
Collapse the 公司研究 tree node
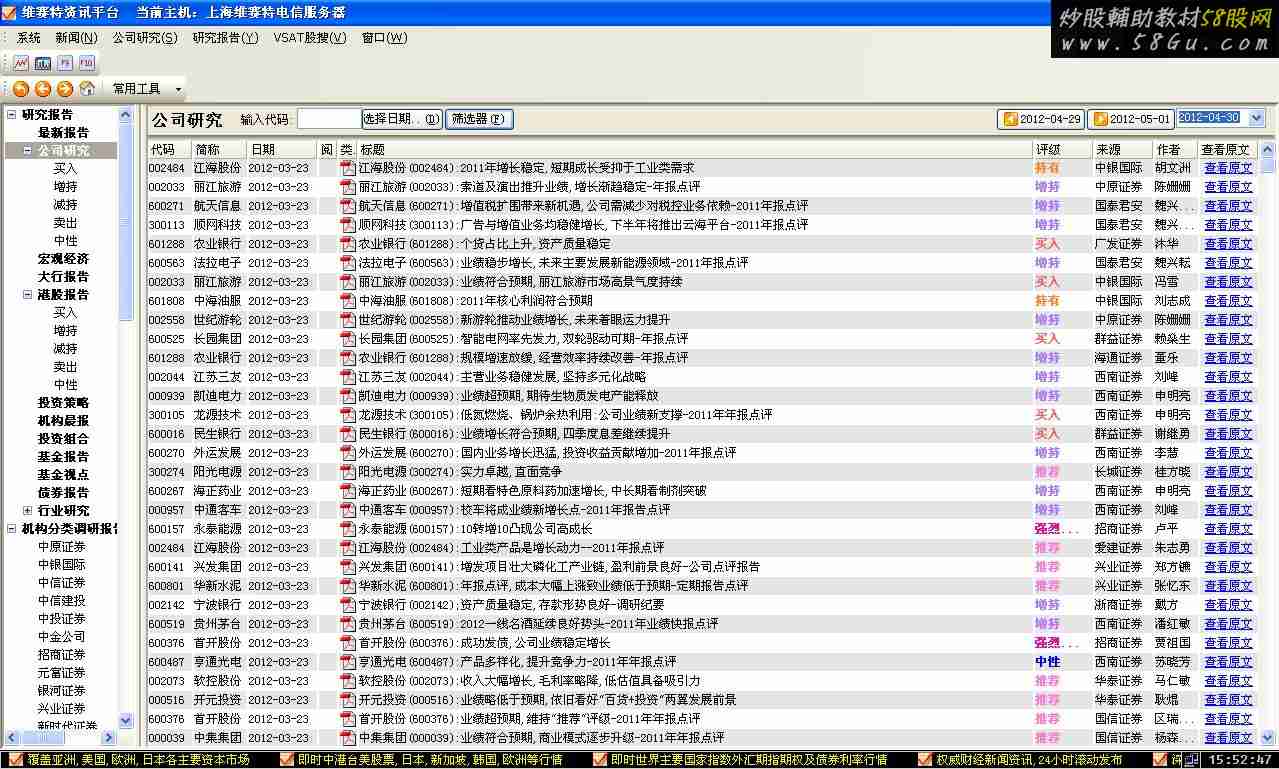pyautogui.click(x=27, y=150)
